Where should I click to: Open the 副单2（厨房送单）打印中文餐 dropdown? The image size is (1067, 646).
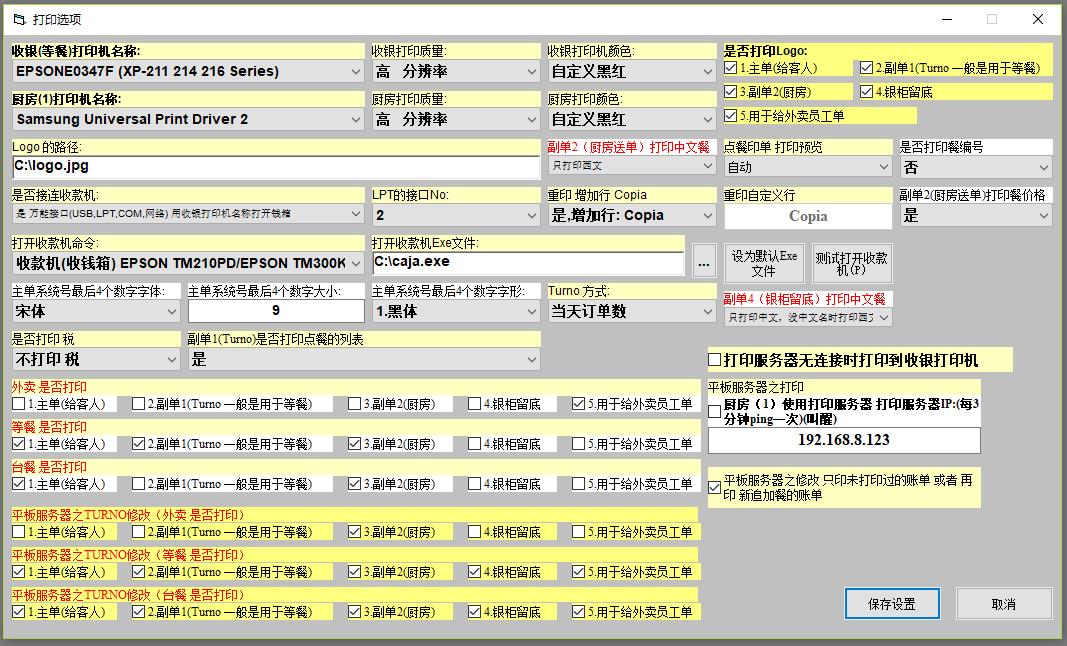point(632,165)
